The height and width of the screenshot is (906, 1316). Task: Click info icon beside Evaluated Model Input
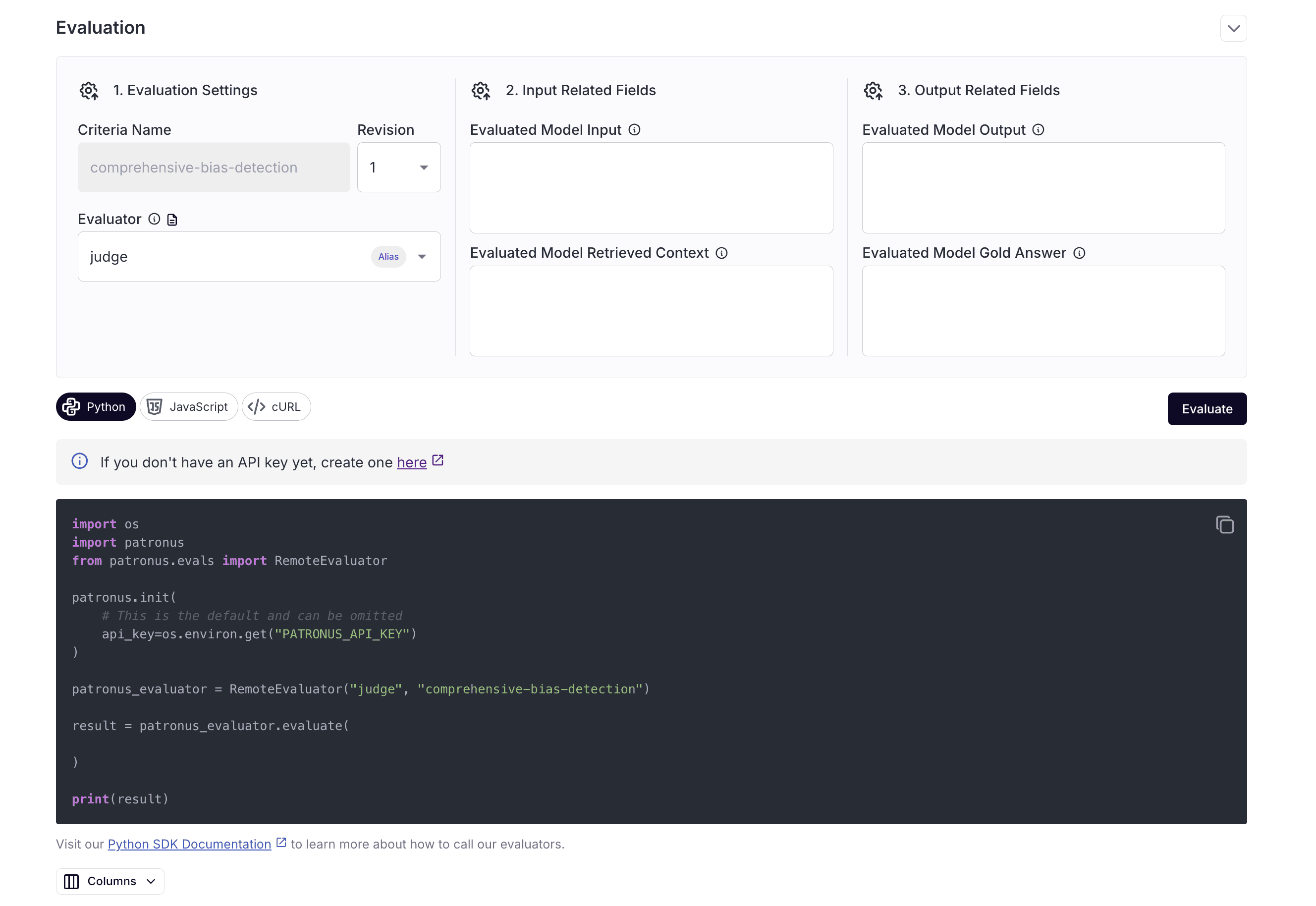click(634, 130)
